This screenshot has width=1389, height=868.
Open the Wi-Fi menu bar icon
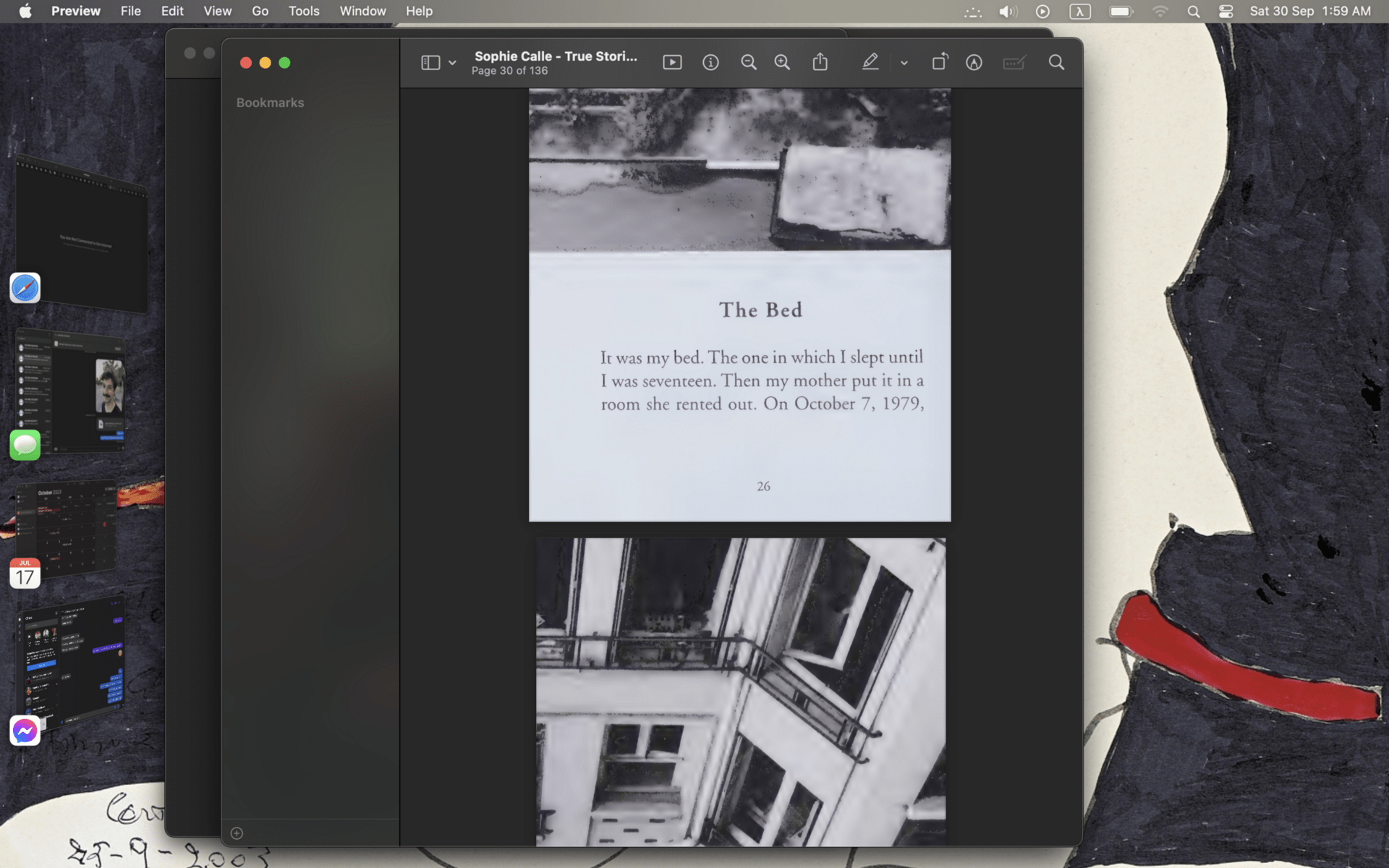click(x=1160, y=12)
